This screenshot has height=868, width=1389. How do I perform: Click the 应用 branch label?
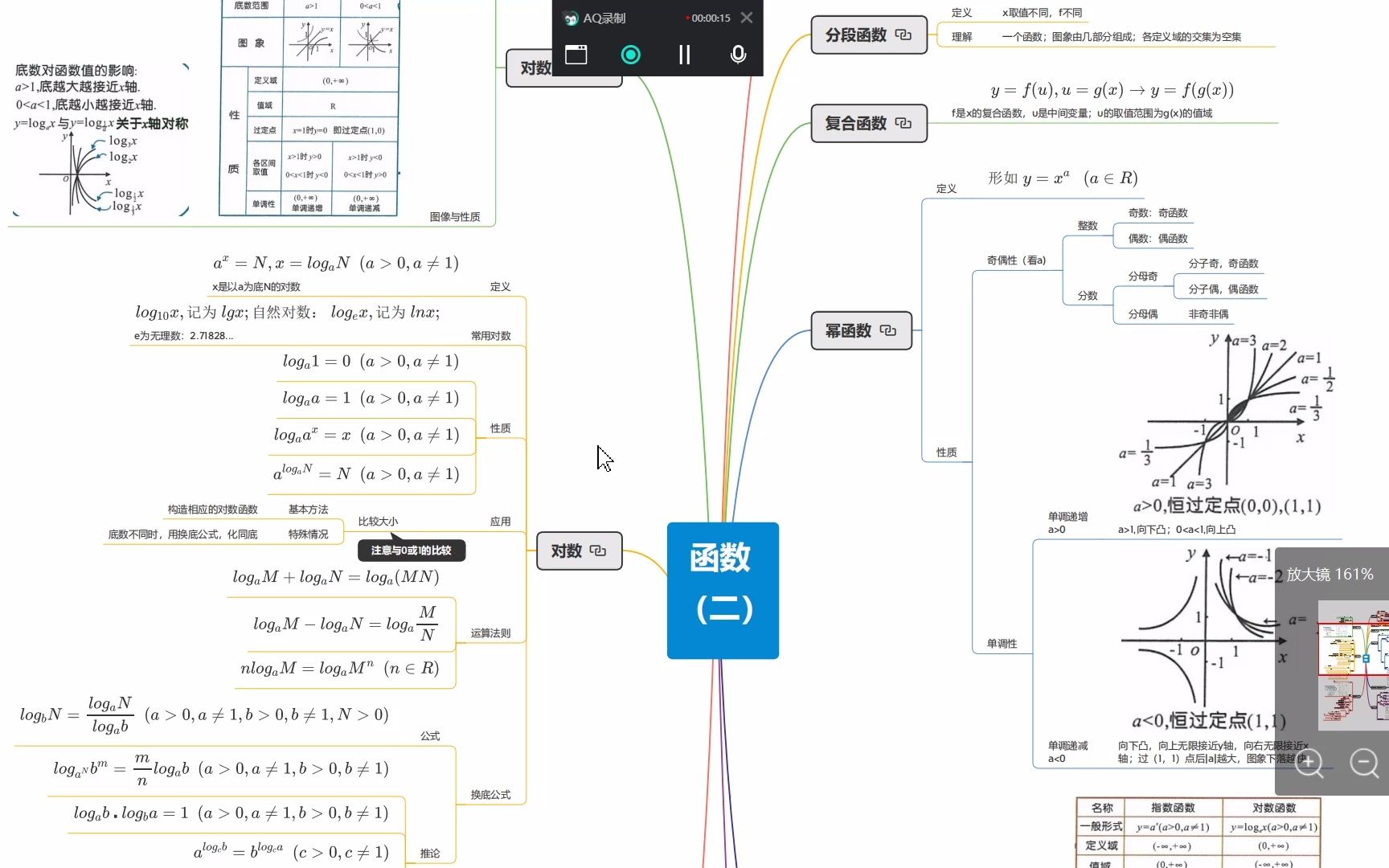pyautogui.click(x=500, y=522)
